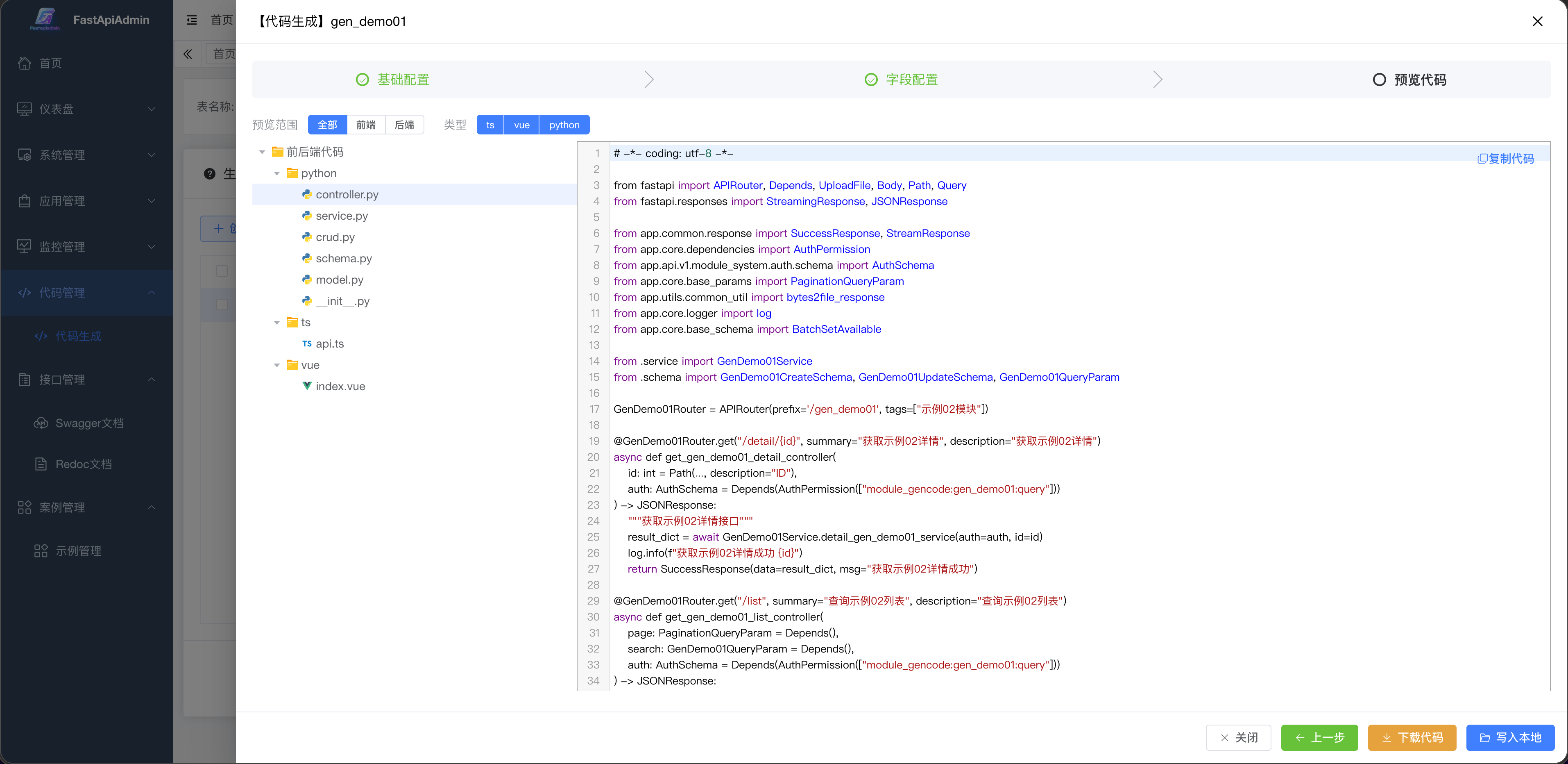Collapse the python folder in the tree
This screenshot has width=1568, height=764.
(277, 174)
